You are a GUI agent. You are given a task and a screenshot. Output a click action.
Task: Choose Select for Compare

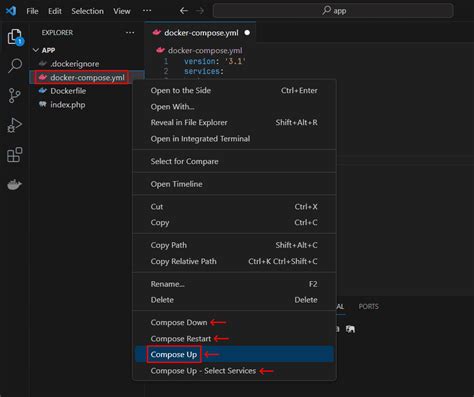(x=234, y=161)
